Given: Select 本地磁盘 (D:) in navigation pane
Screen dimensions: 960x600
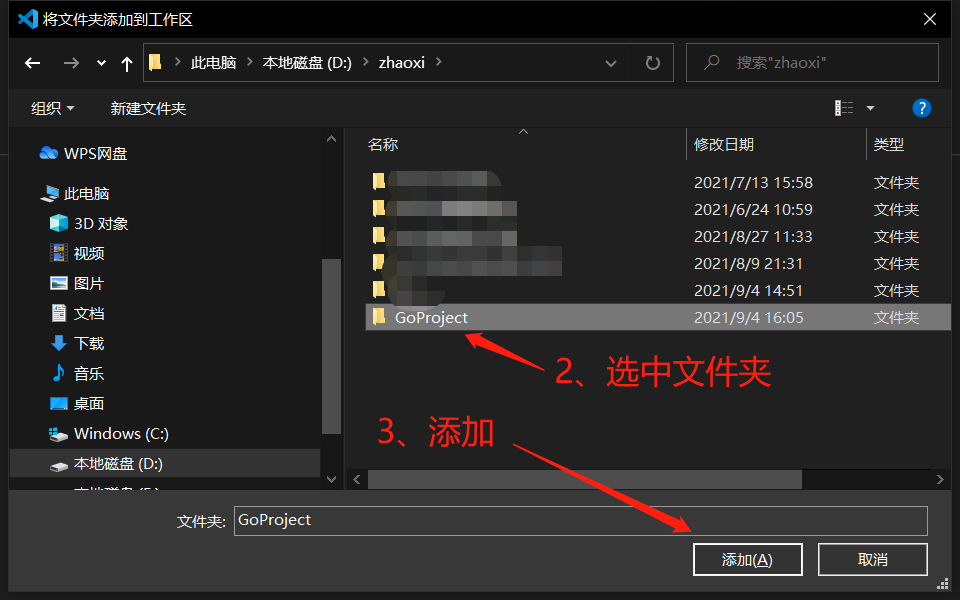Looking at the screenshot, I should point(165,463).
